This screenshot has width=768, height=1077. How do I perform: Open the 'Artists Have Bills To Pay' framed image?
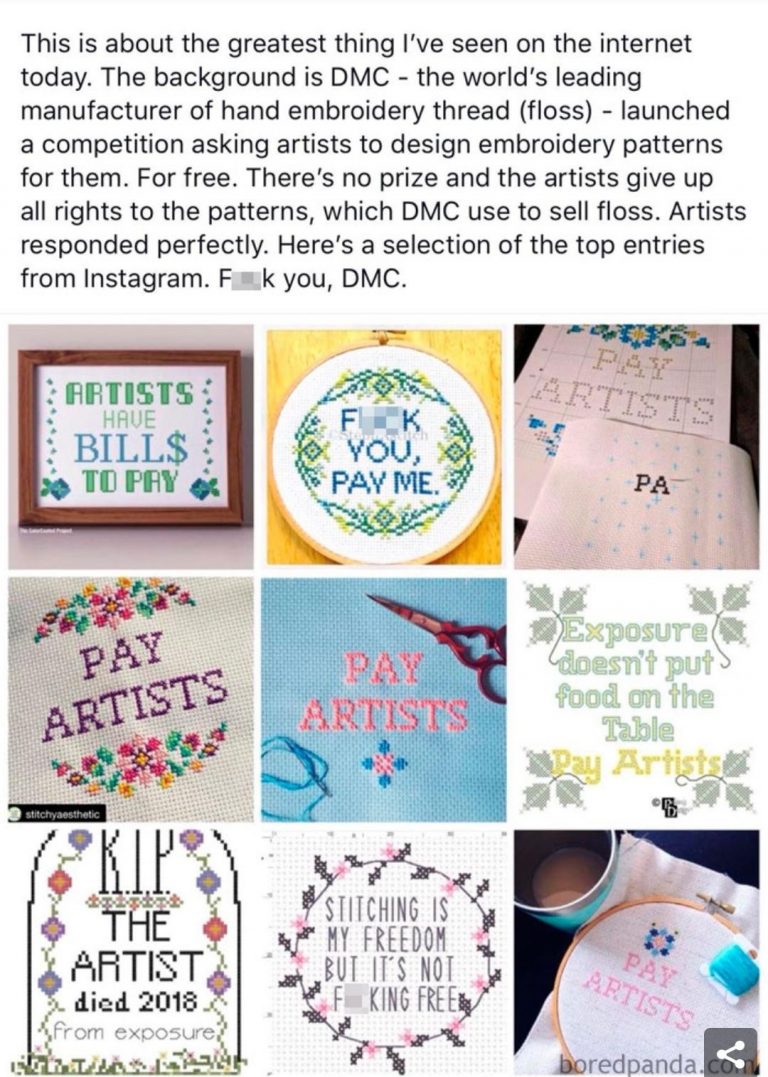pos(131,446)
